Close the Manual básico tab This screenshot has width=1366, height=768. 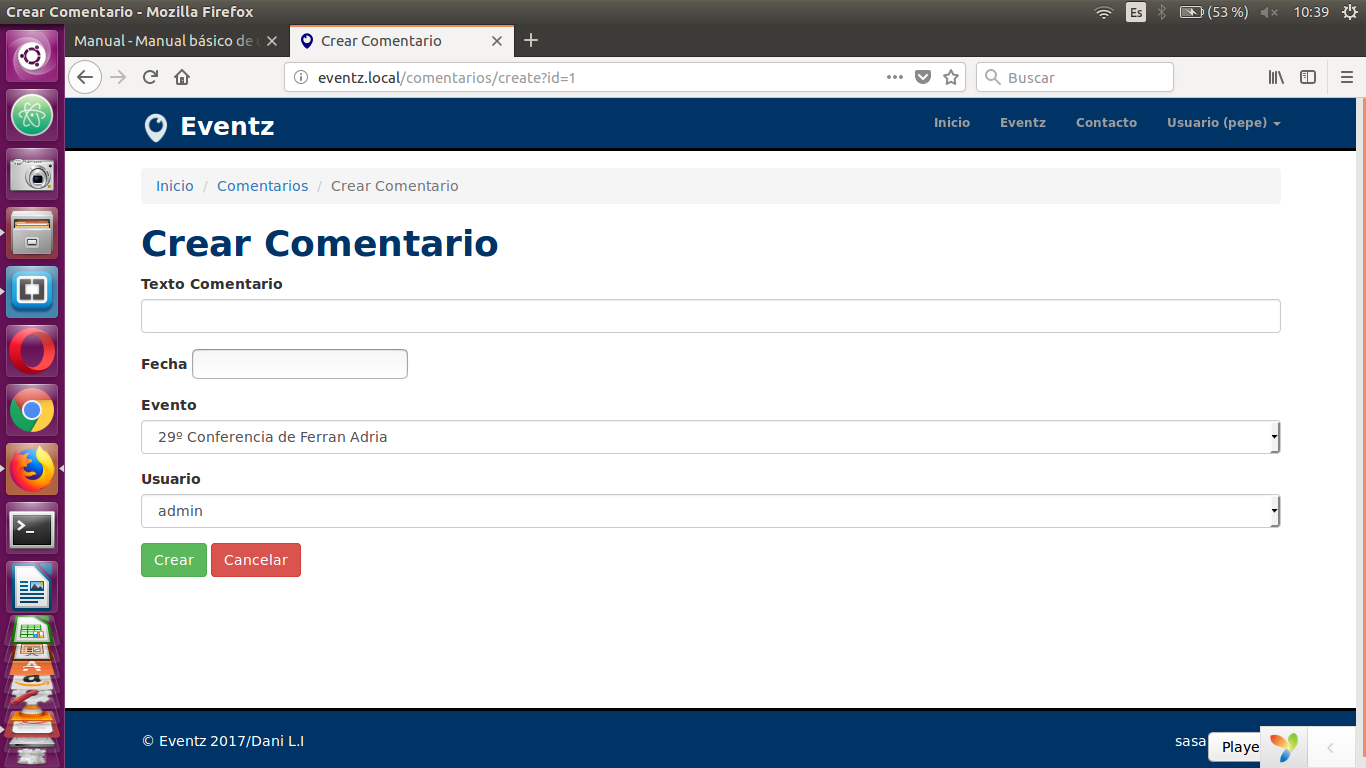(272, 41)
